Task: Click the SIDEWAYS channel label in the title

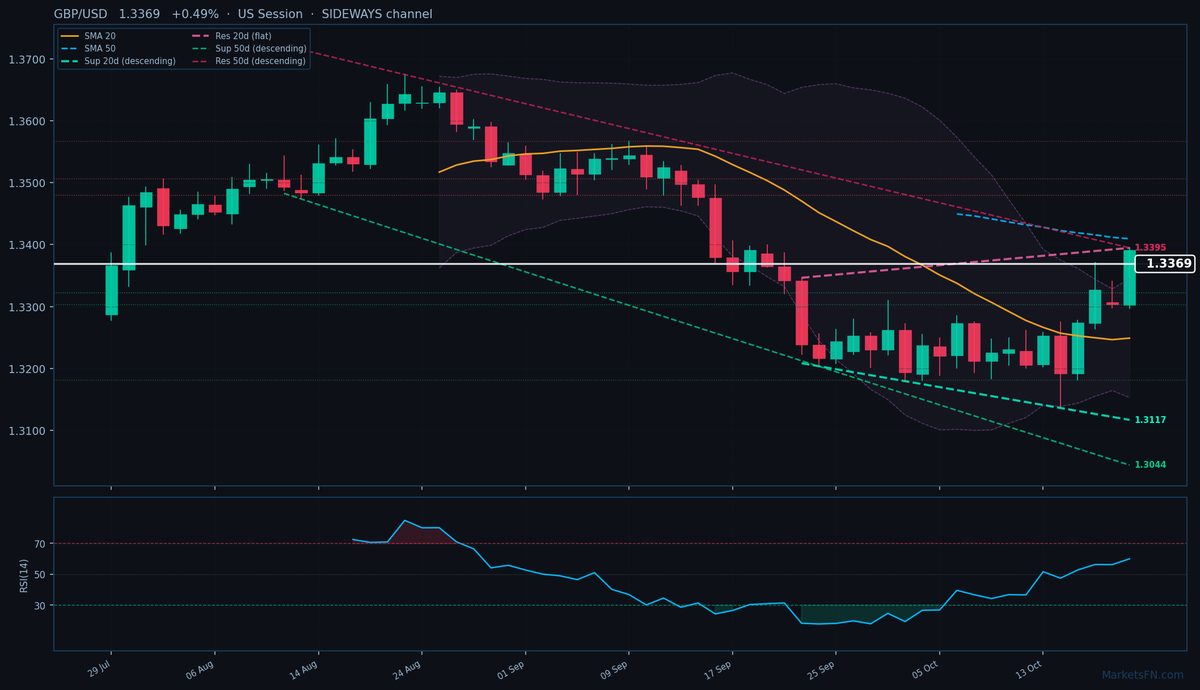Action: coord(377,14)
